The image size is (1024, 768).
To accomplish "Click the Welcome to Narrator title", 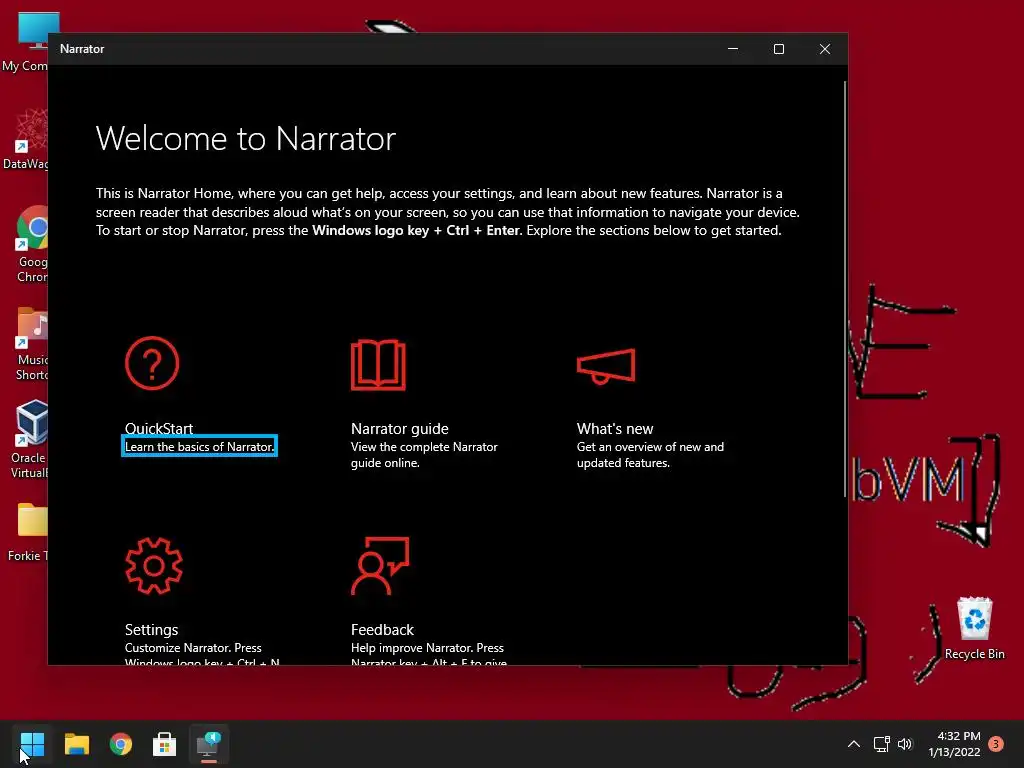I will tap(246, 138).
